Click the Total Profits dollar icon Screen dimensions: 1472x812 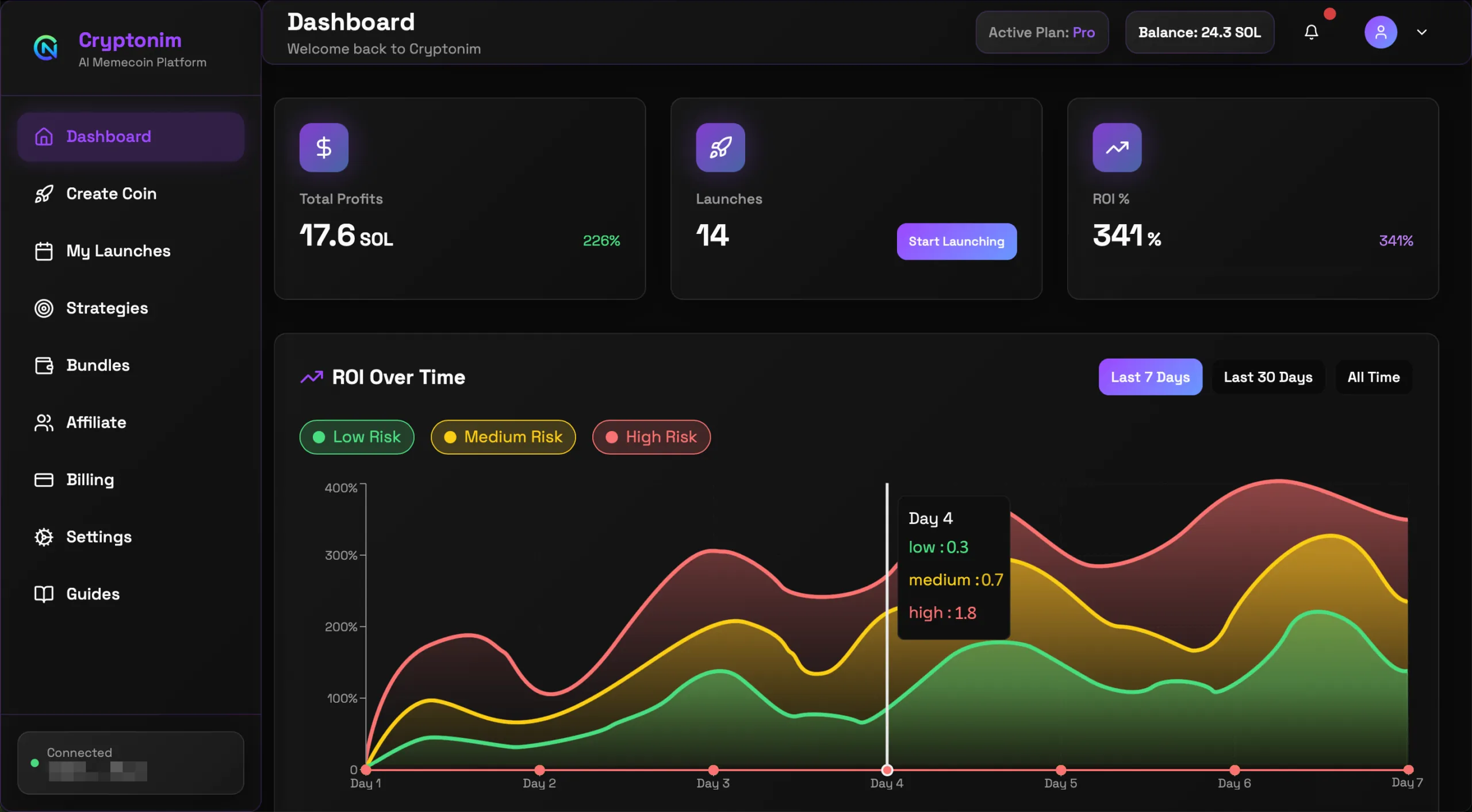click(324, 148)
